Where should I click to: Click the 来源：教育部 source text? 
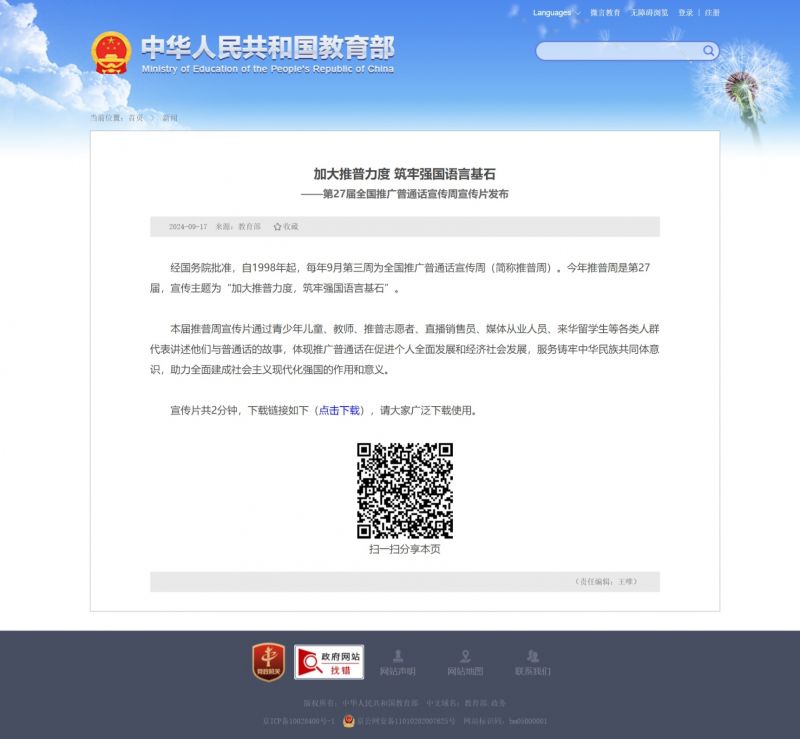238,227
